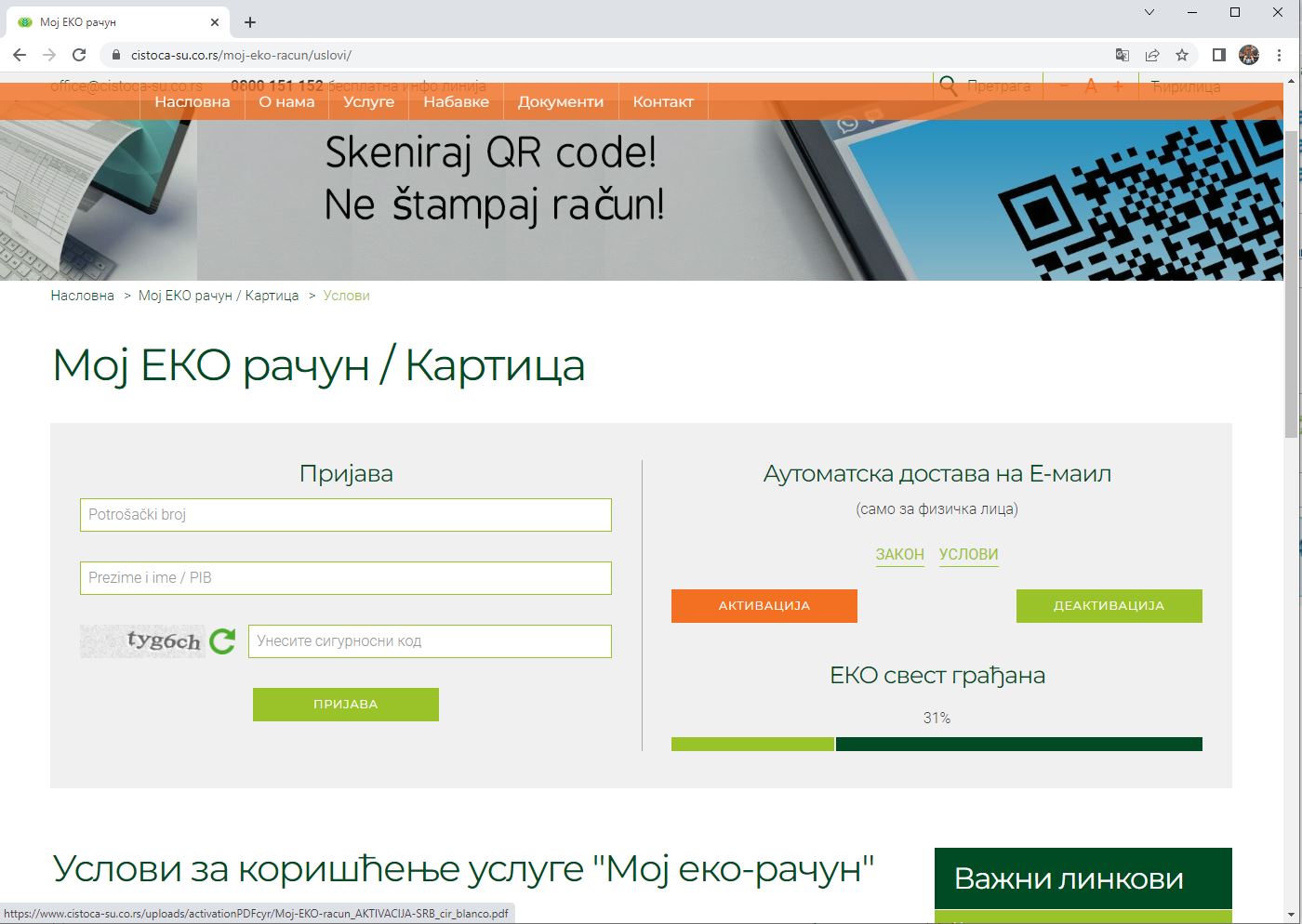
Task: Open a new browser tab
Action: pyautogui.click(x=250, y=22)
